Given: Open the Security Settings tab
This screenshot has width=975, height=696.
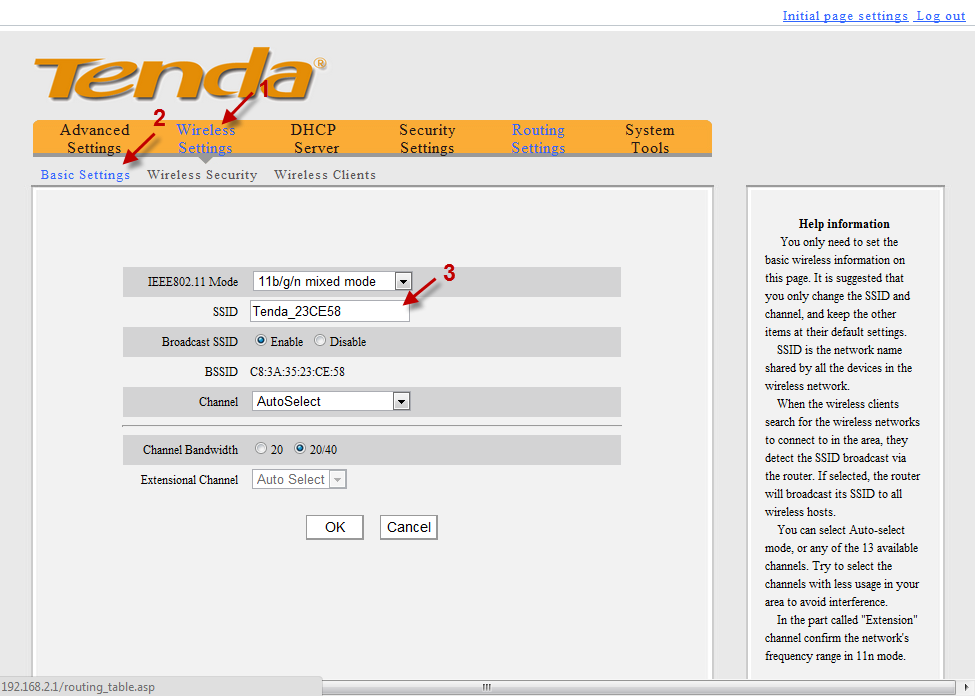Looking at the screenshot, I should click(427, 139).
